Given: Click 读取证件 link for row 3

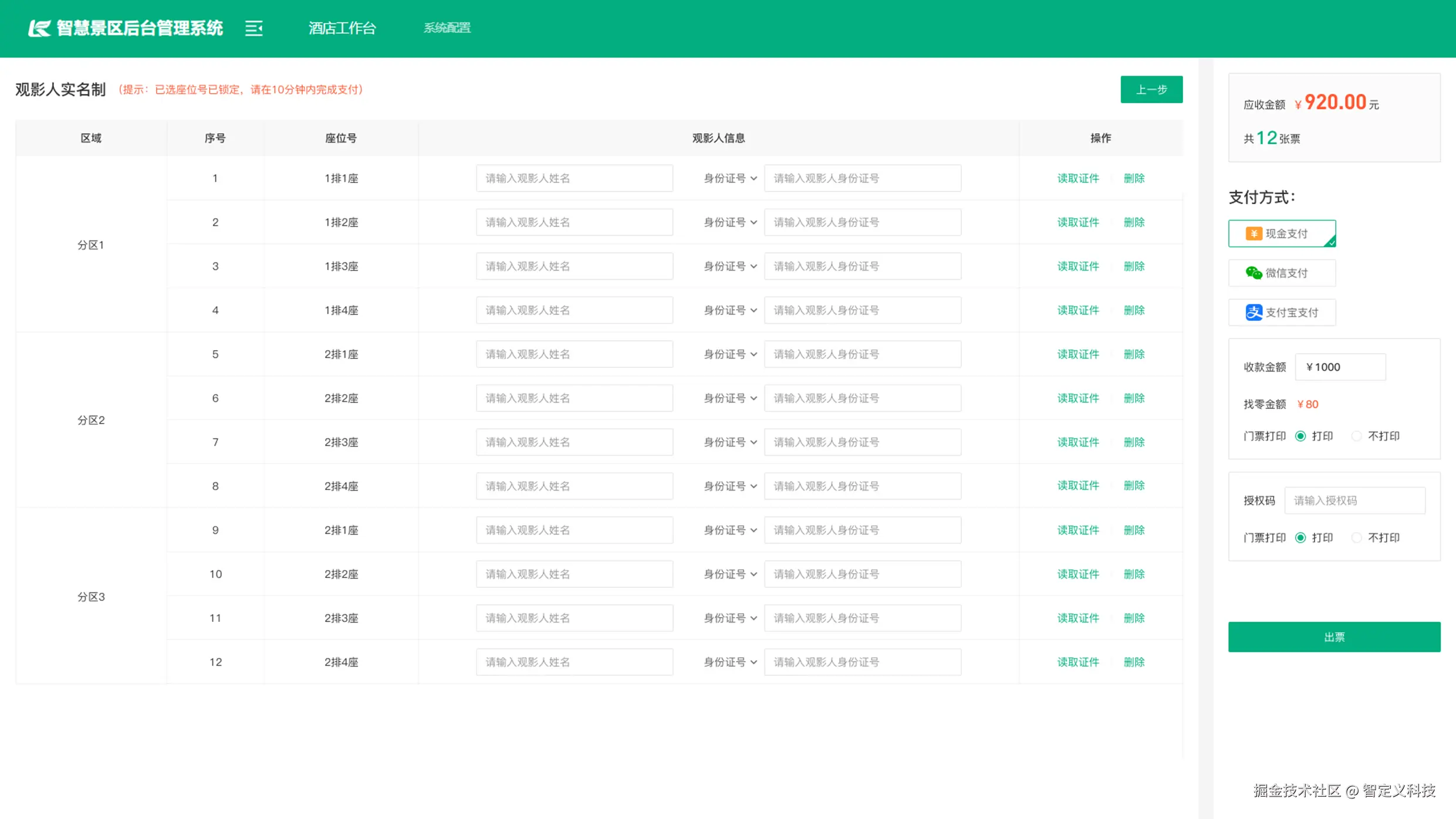Looking at the screenshot, I should point(1077,266).
